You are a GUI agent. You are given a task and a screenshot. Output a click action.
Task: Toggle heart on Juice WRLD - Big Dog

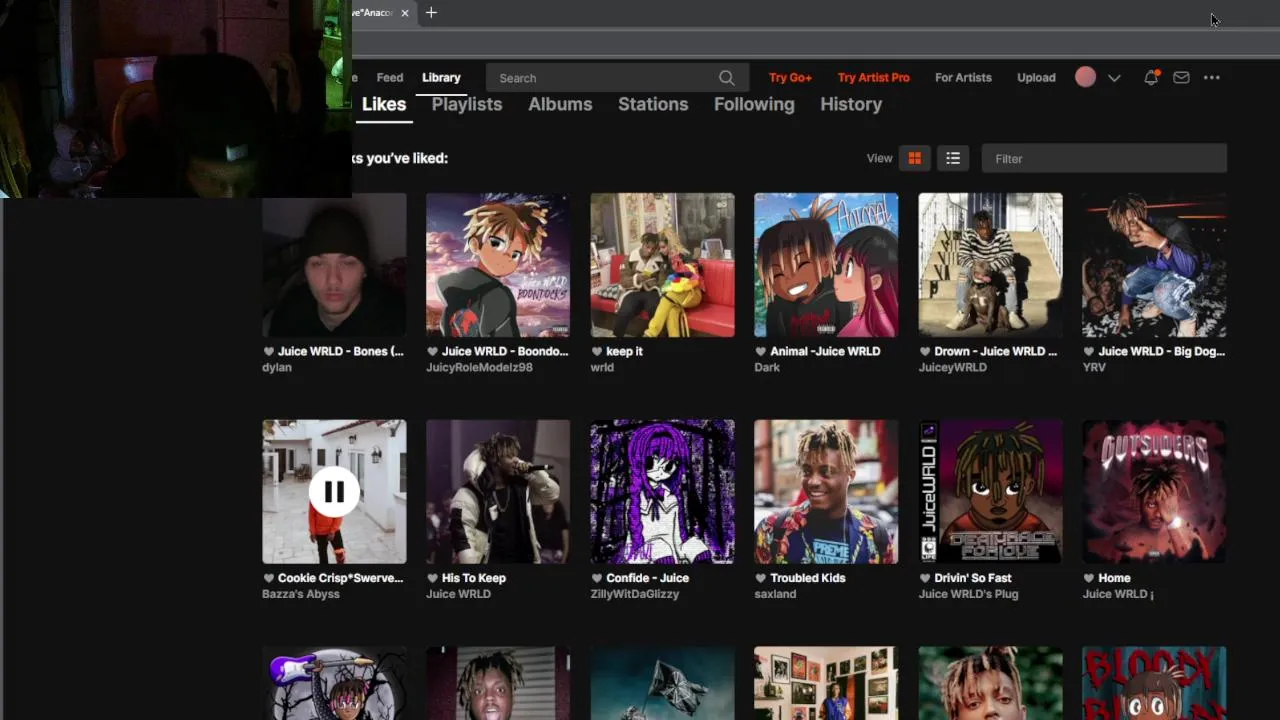[x=1088, y=351]
